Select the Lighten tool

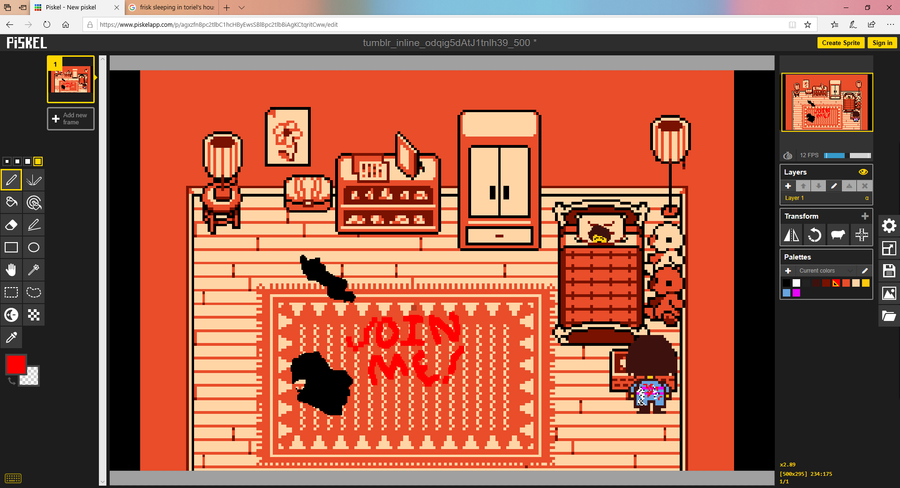(x=11, y=315)
